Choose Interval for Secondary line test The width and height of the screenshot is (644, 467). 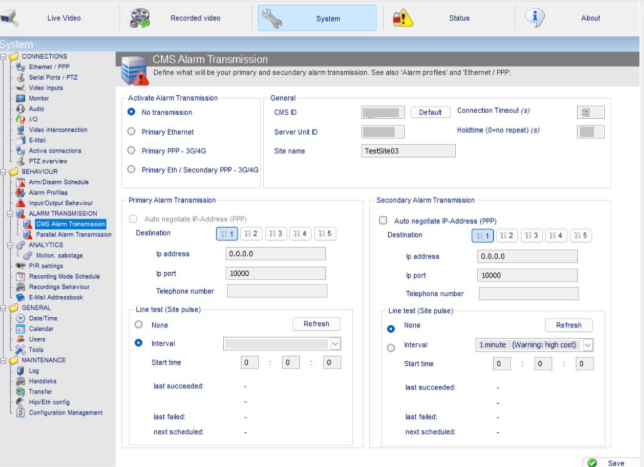click(391, 348)
